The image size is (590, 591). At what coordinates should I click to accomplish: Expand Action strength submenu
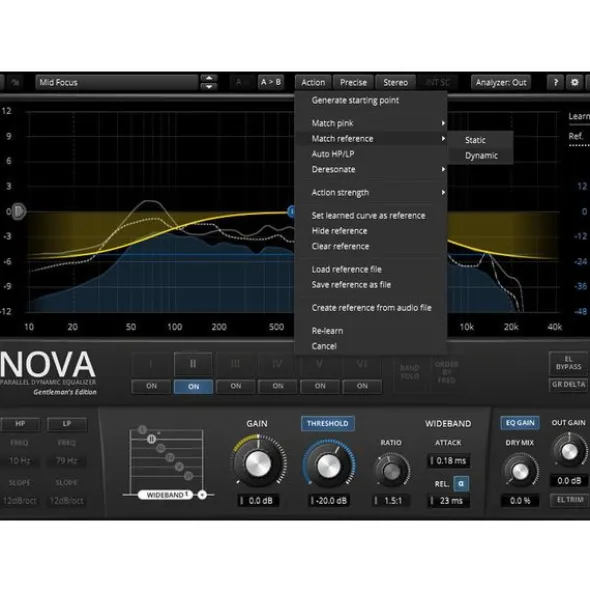click(371, 193)
